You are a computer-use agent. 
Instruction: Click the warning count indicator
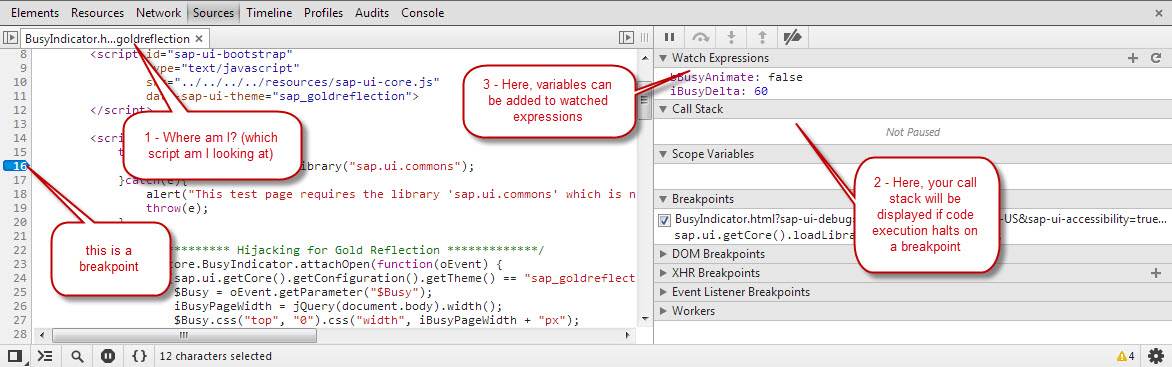pos(1126,356)
